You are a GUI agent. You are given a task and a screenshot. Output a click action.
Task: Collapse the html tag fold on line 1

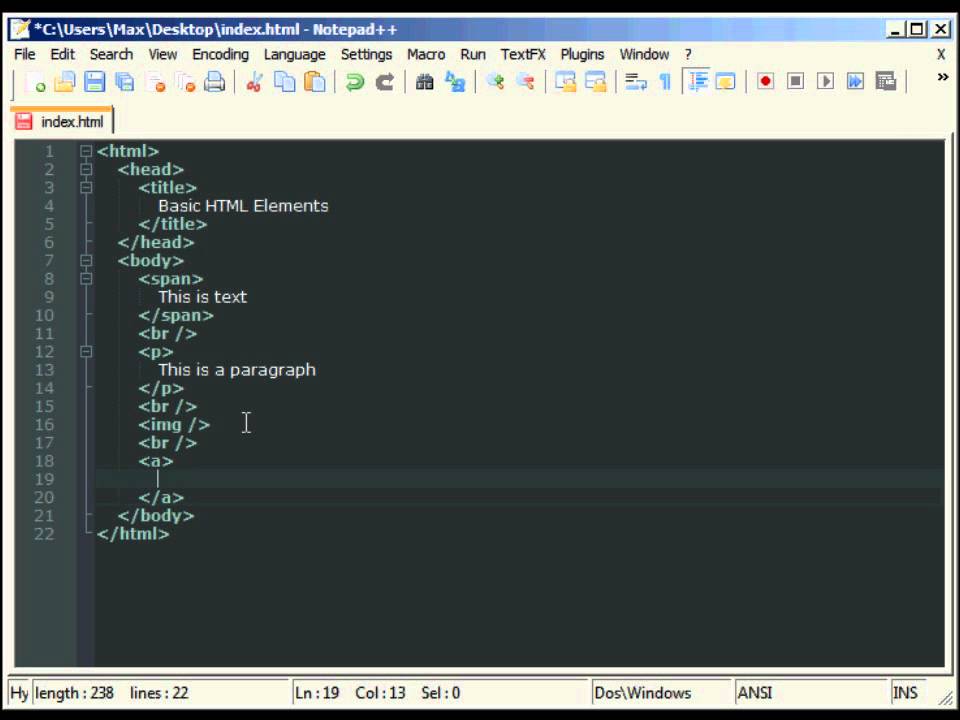[x=86, y=151]
